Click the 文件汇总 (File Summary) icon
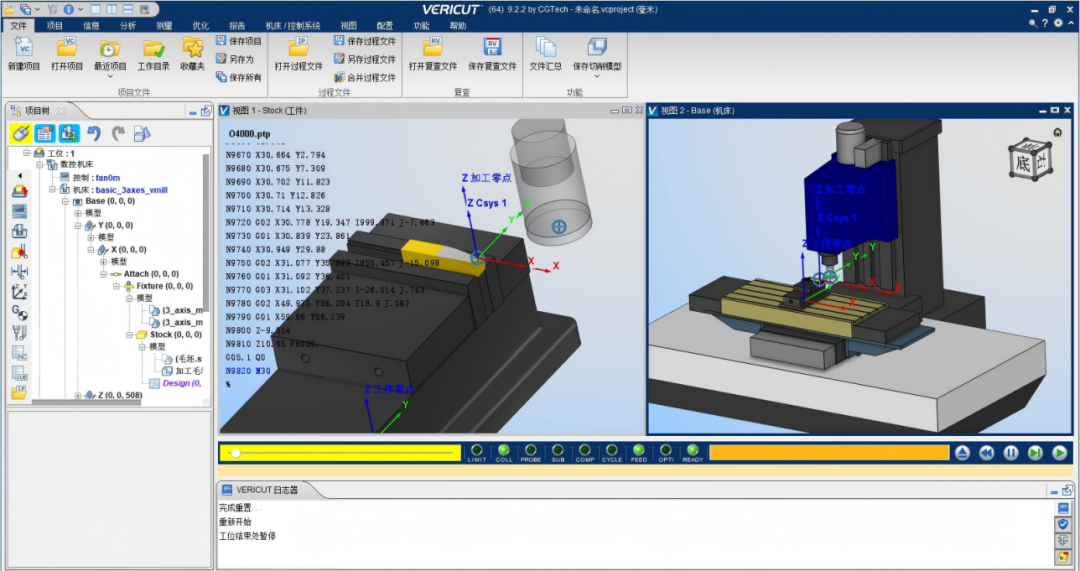 click(545, 48)
